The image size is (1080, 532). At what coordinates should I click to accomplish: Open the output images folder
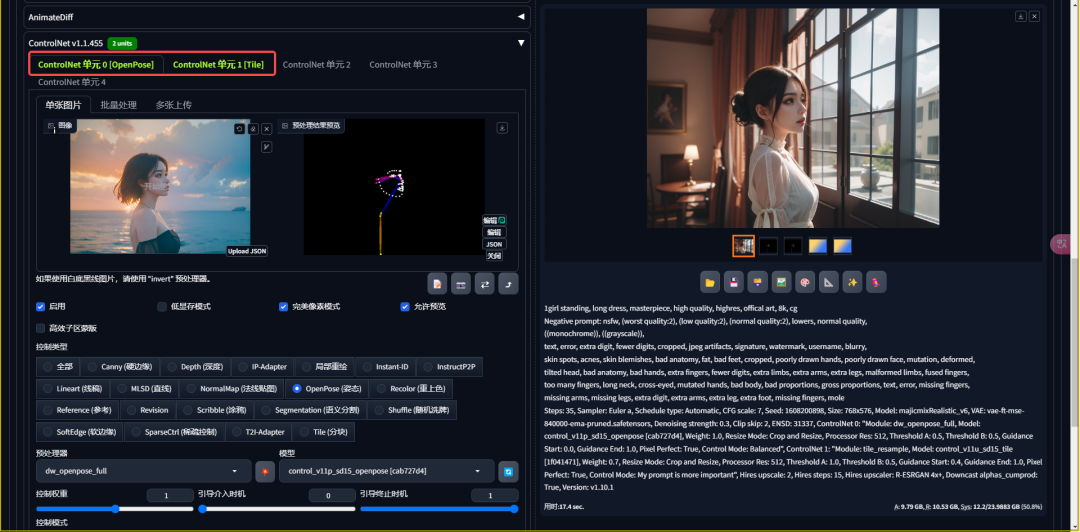709,282
